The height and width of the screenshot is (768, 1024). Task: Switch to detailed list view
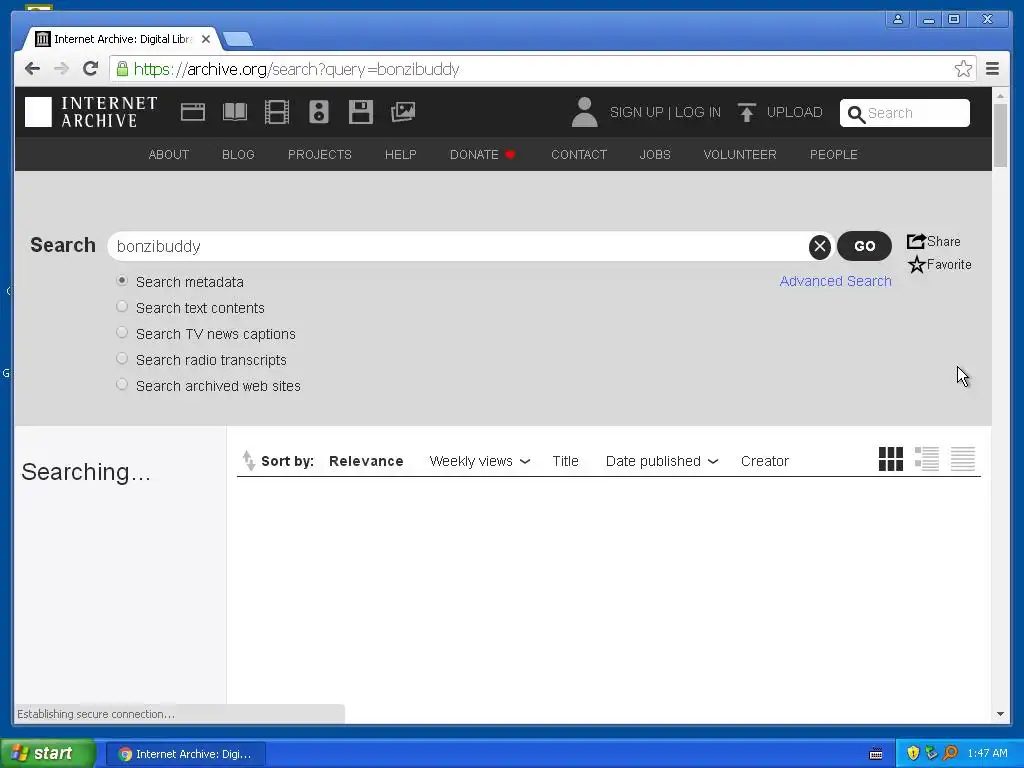927,459
